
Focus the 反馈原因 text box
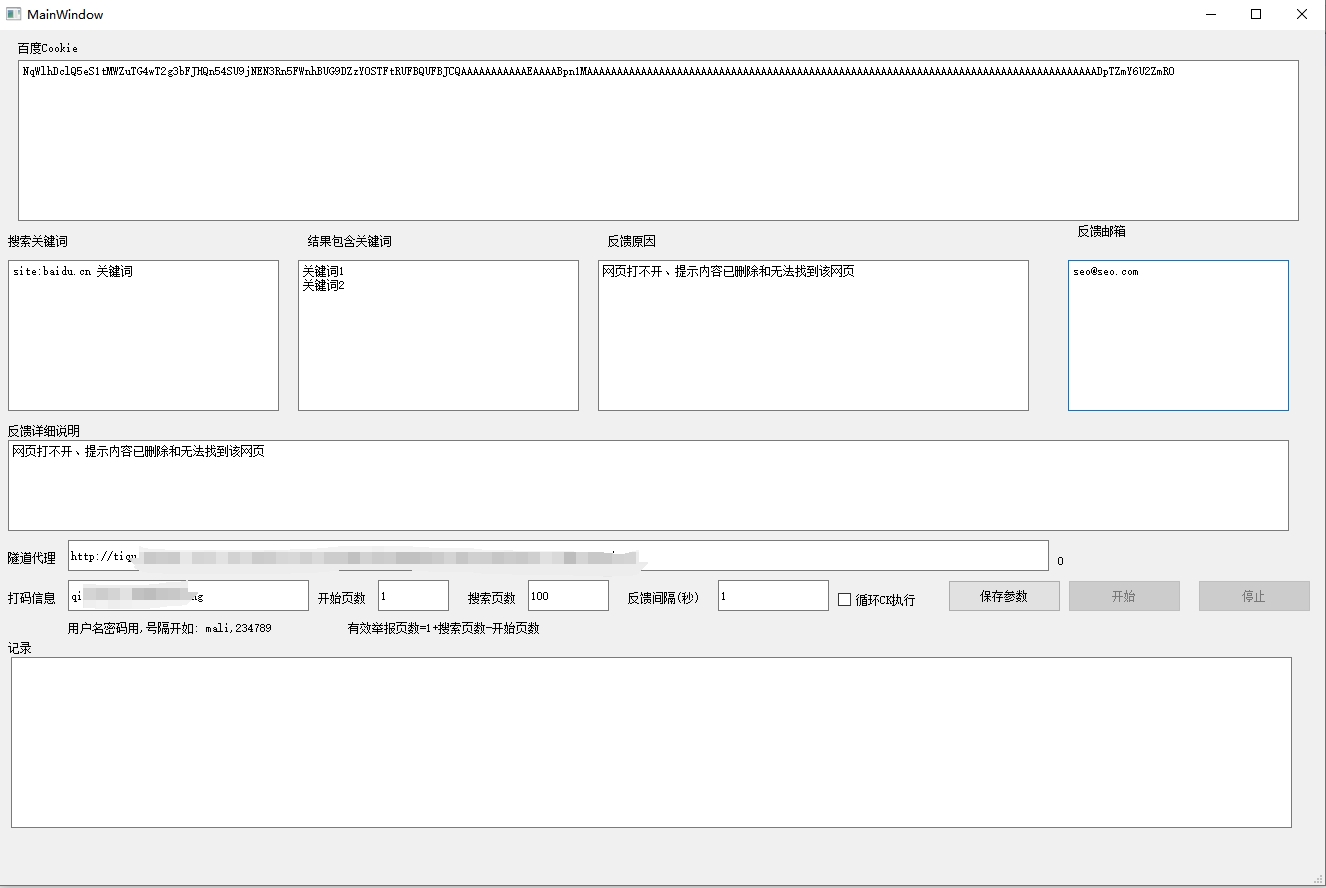pyautogui.click(x=813, y=335)
